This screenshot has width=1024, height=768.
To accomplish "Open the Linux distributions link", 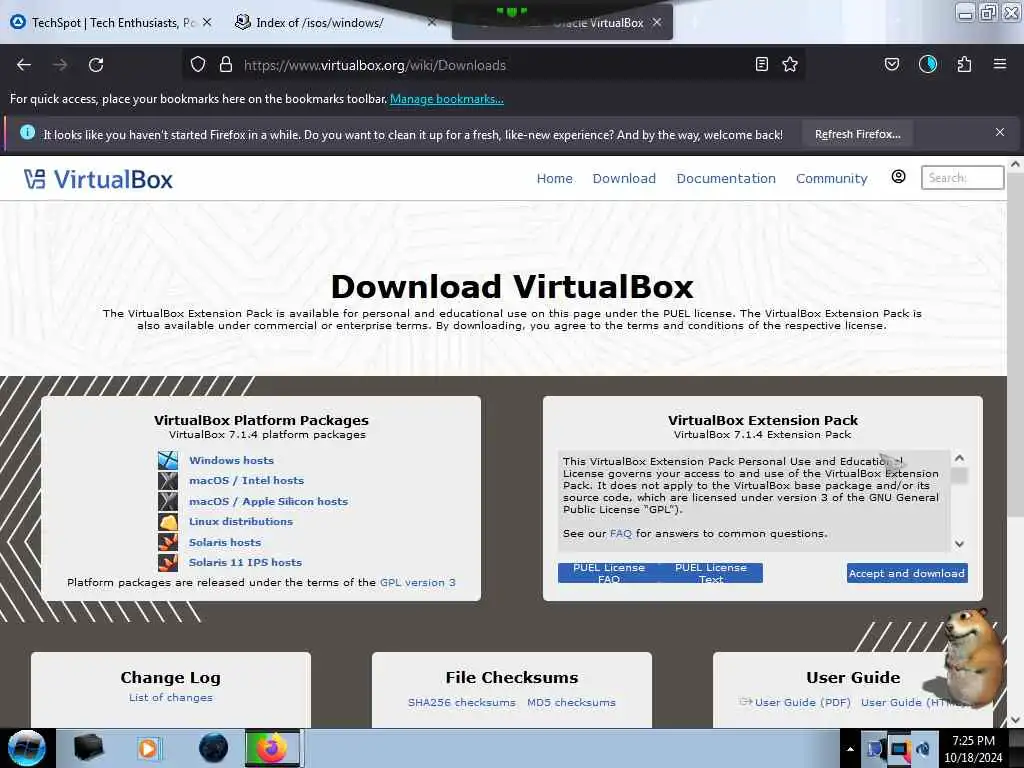I will pos(240,522).
